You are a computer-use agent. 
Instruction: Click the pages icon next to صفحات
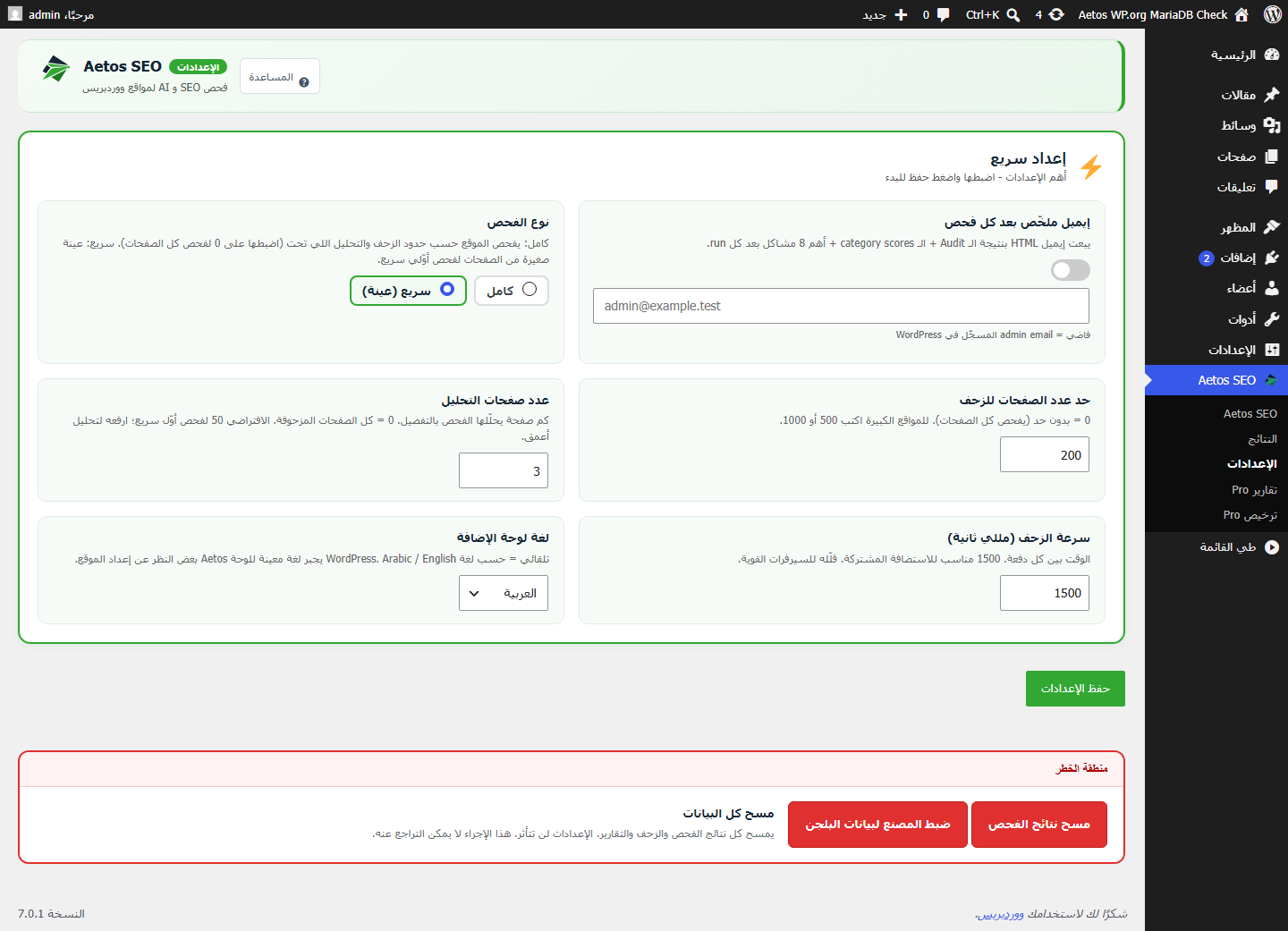(1272, 157)
